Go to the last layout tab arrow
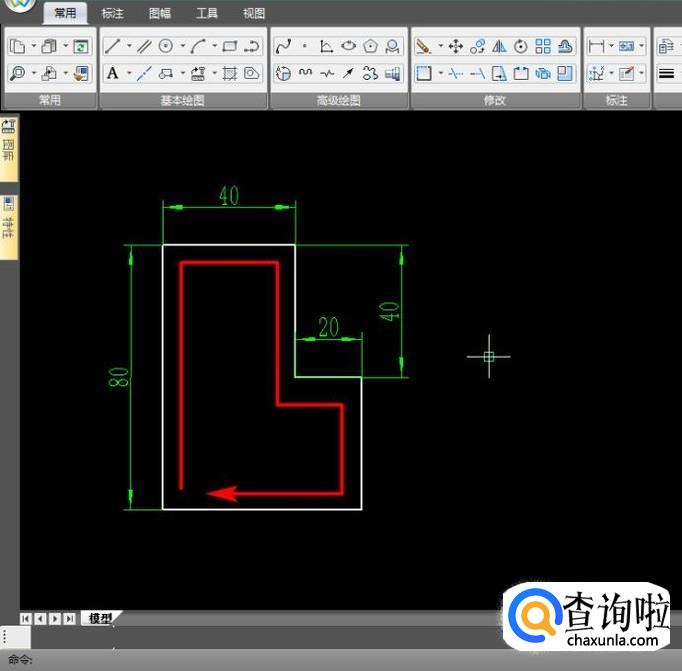The width and height of the screenshot is (682, 671). tap(69, 618)
